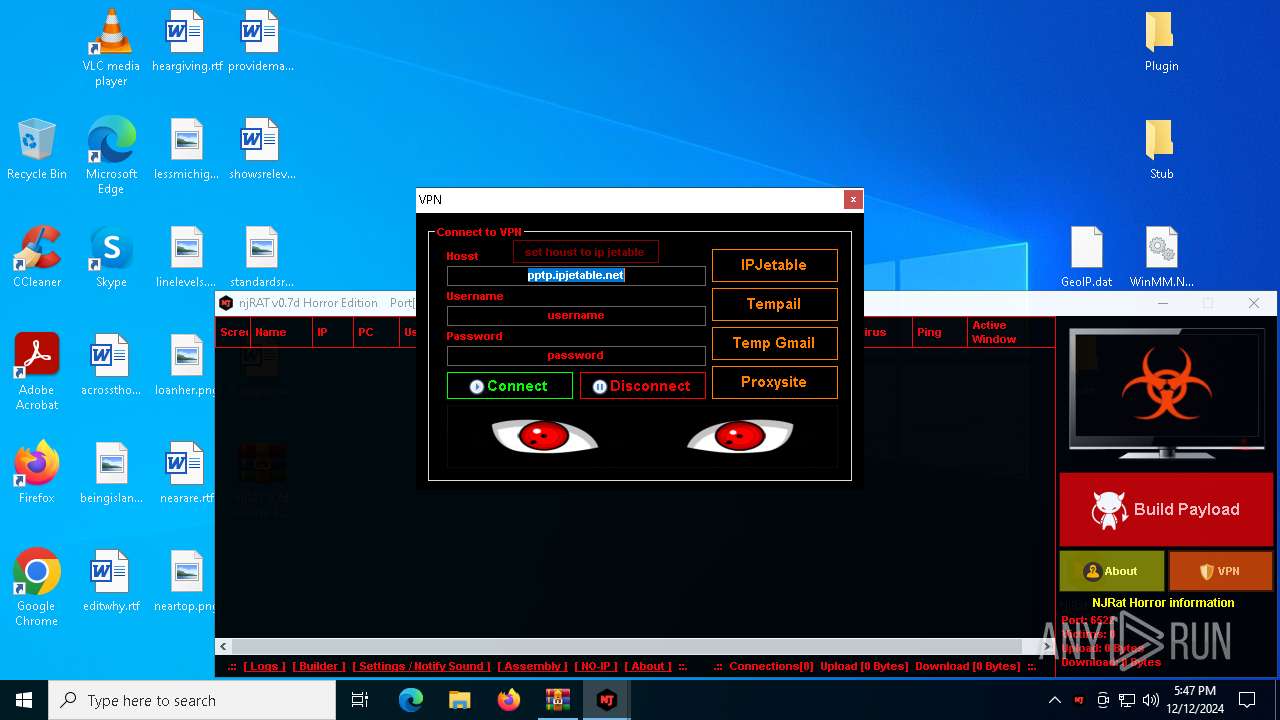
Task: Launch Adobe Acrobat desktop shortcut
Action: pyautogui.click(x=37, y=371)
